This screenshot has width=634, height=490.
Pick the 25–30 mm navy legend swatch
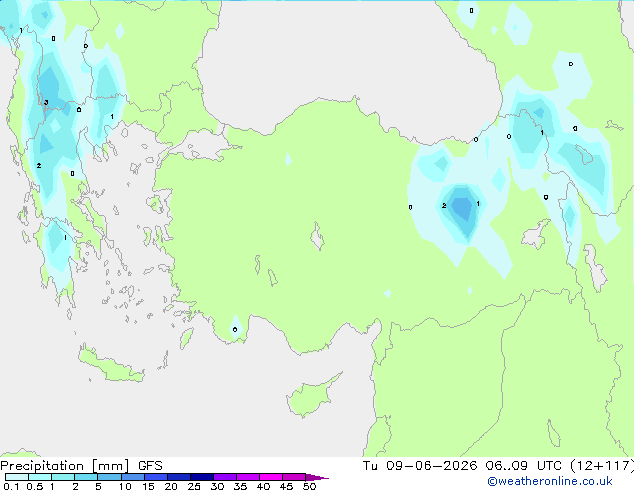201,477
